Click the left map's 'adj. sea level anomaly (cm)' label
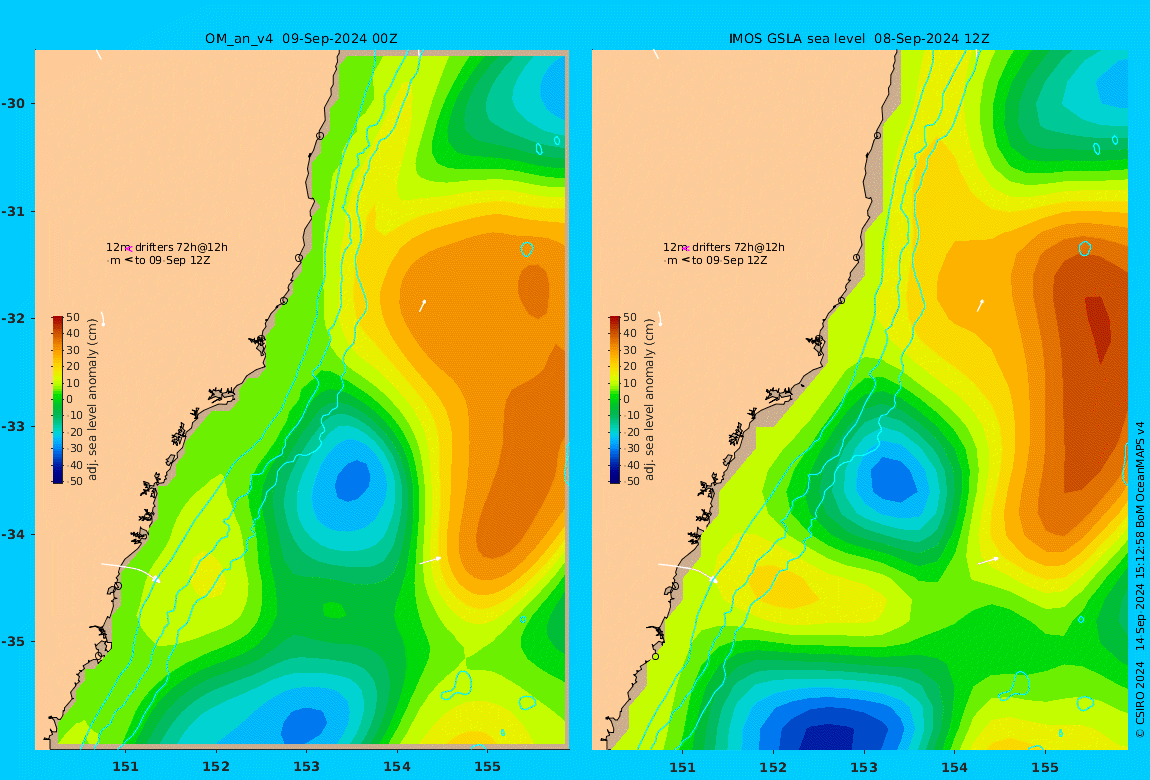The image size is (1150, 780). point(92,400)
